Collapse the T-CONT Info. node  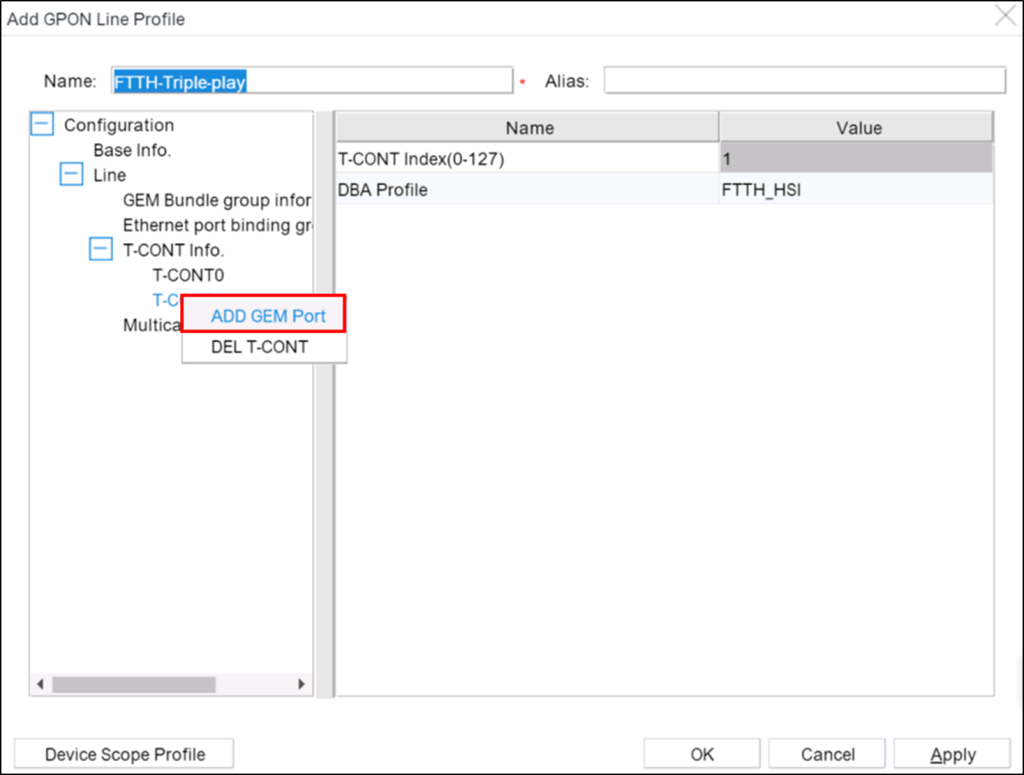pyautogui.click(x=100, y=249)
